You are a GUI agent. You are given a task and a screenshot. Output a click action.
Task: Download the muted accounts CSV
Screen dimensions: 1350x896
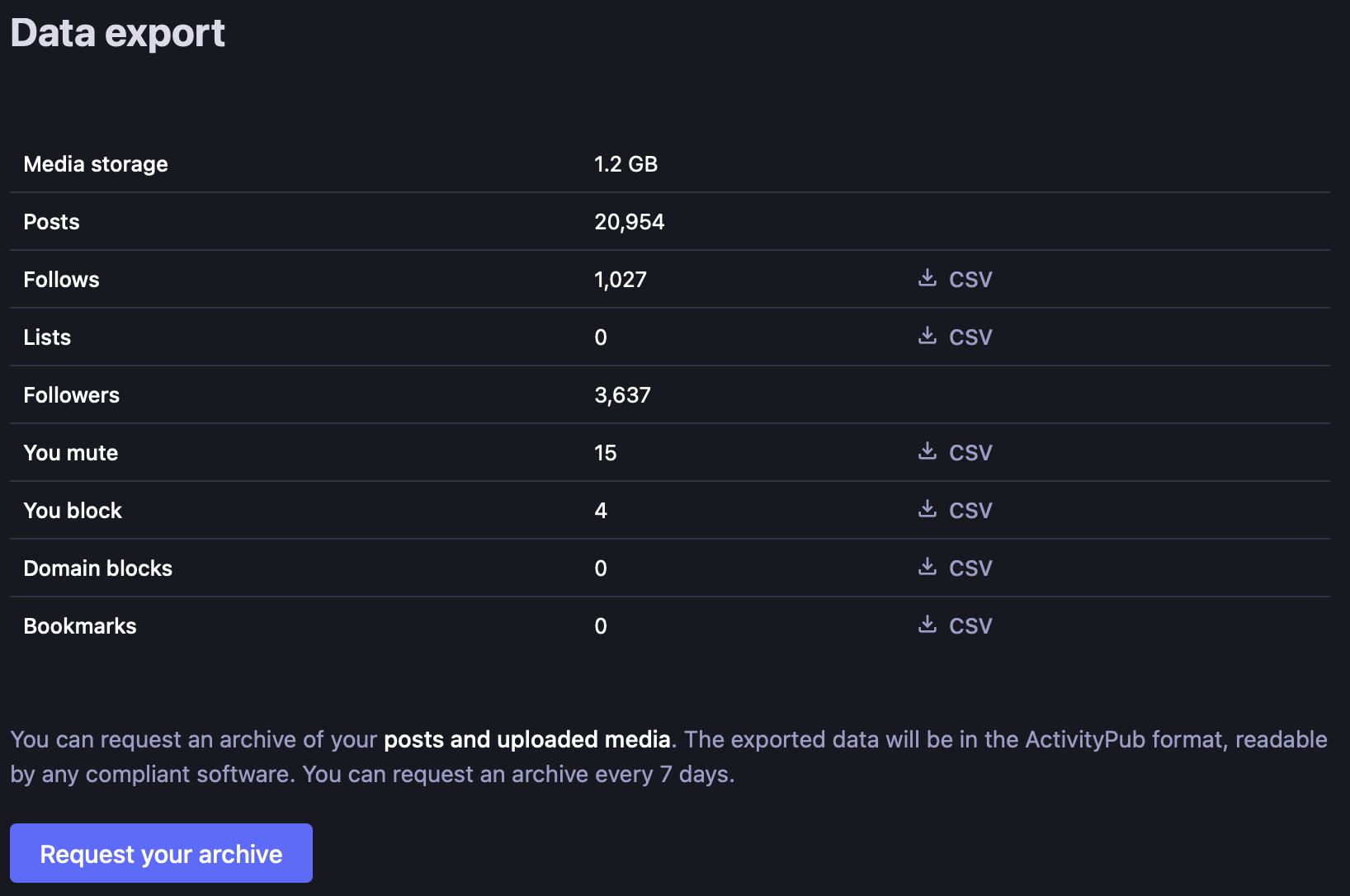coord(955,452)
